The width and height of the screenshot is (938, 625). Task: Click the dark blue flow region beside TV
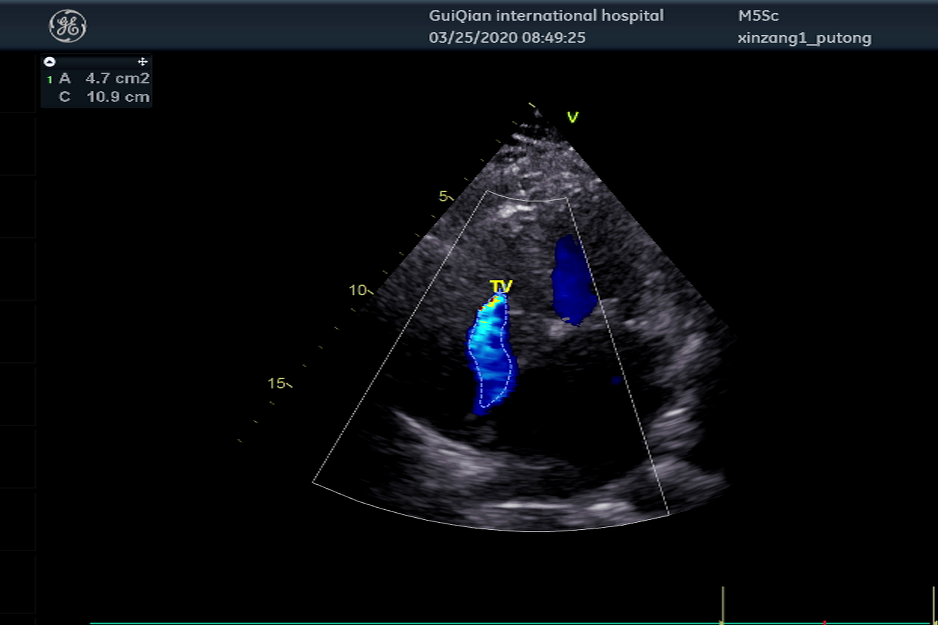pos(573,280)
